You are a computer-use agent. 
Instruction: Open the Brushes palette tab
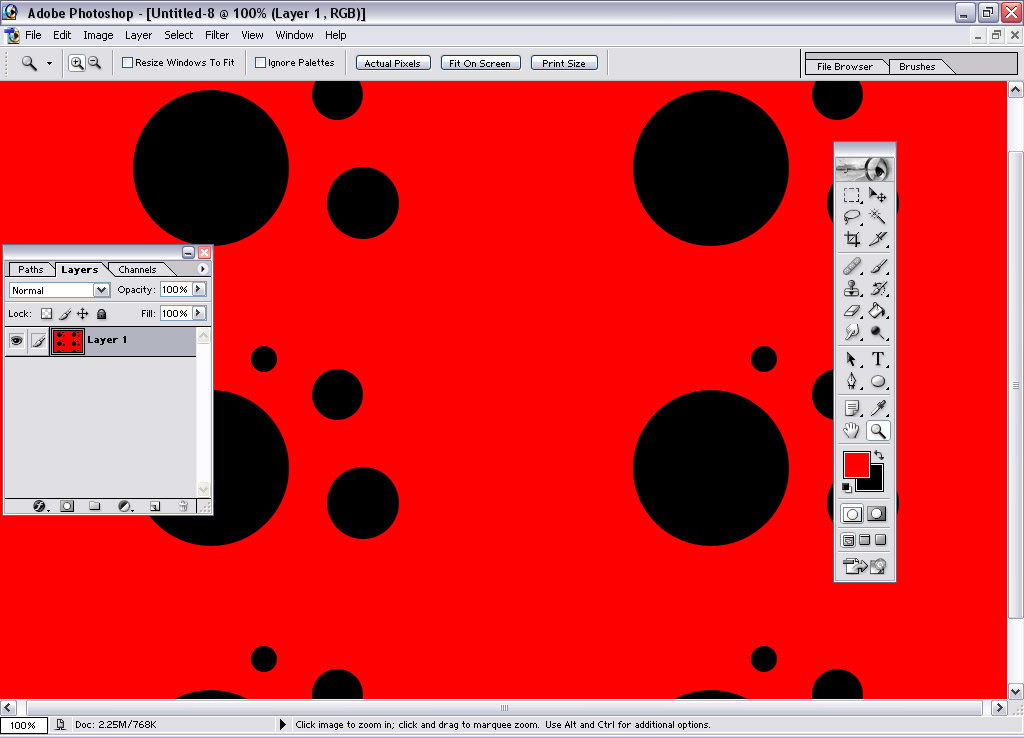pos(917,67)
